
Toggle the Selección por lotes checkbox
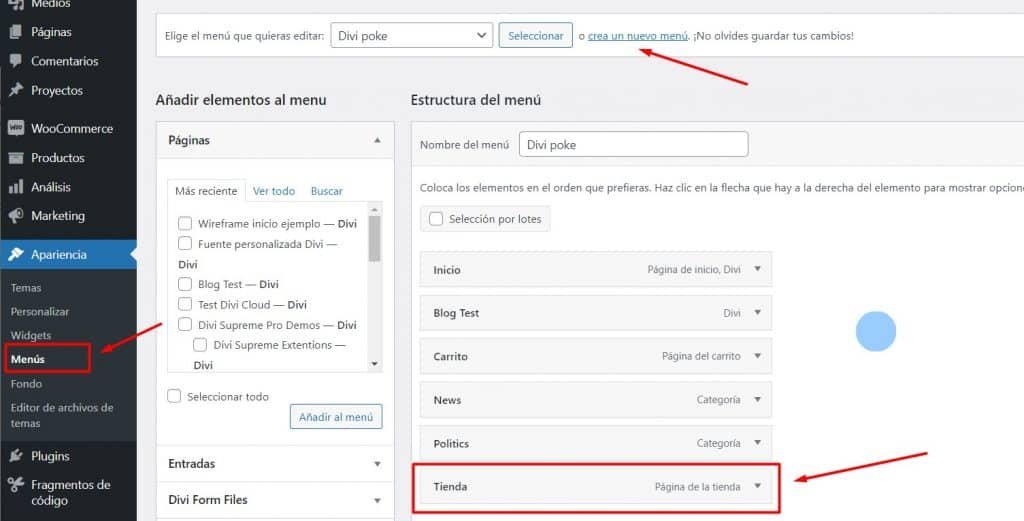tap(436, 219)
